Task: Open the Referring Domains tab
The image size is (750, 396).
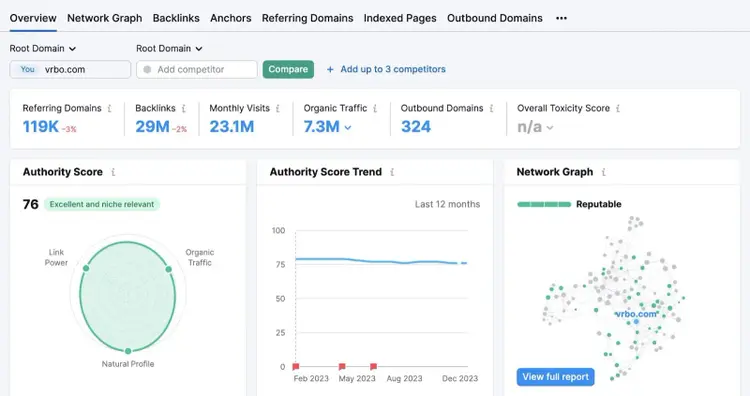Action: coord(307,18)
